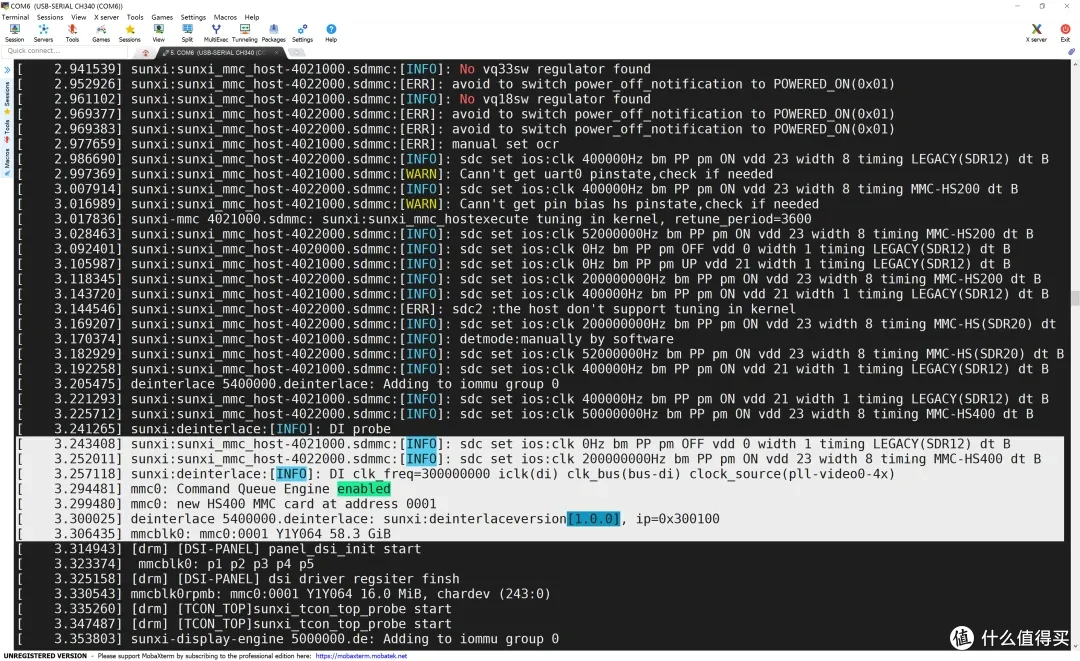Click the Servers toolbar icon

coord(43,32)
